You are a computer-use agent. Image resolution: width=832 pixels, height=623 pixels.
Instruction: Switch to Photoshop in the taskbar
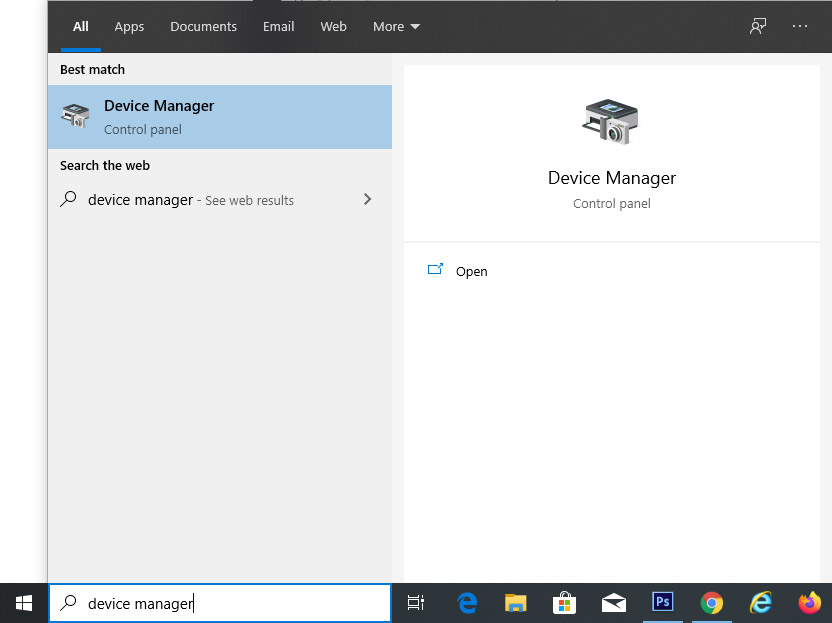tap(662, 602)
